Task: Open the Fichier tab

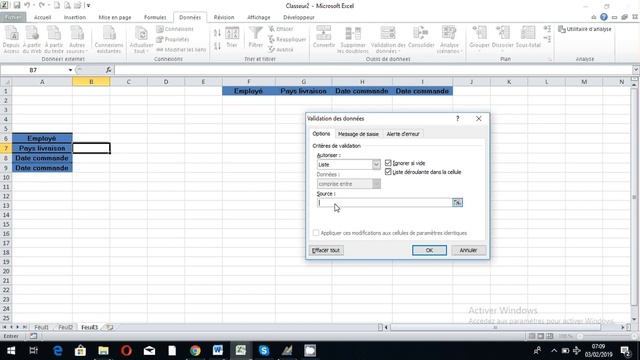Action: click(x=13, y=18)
